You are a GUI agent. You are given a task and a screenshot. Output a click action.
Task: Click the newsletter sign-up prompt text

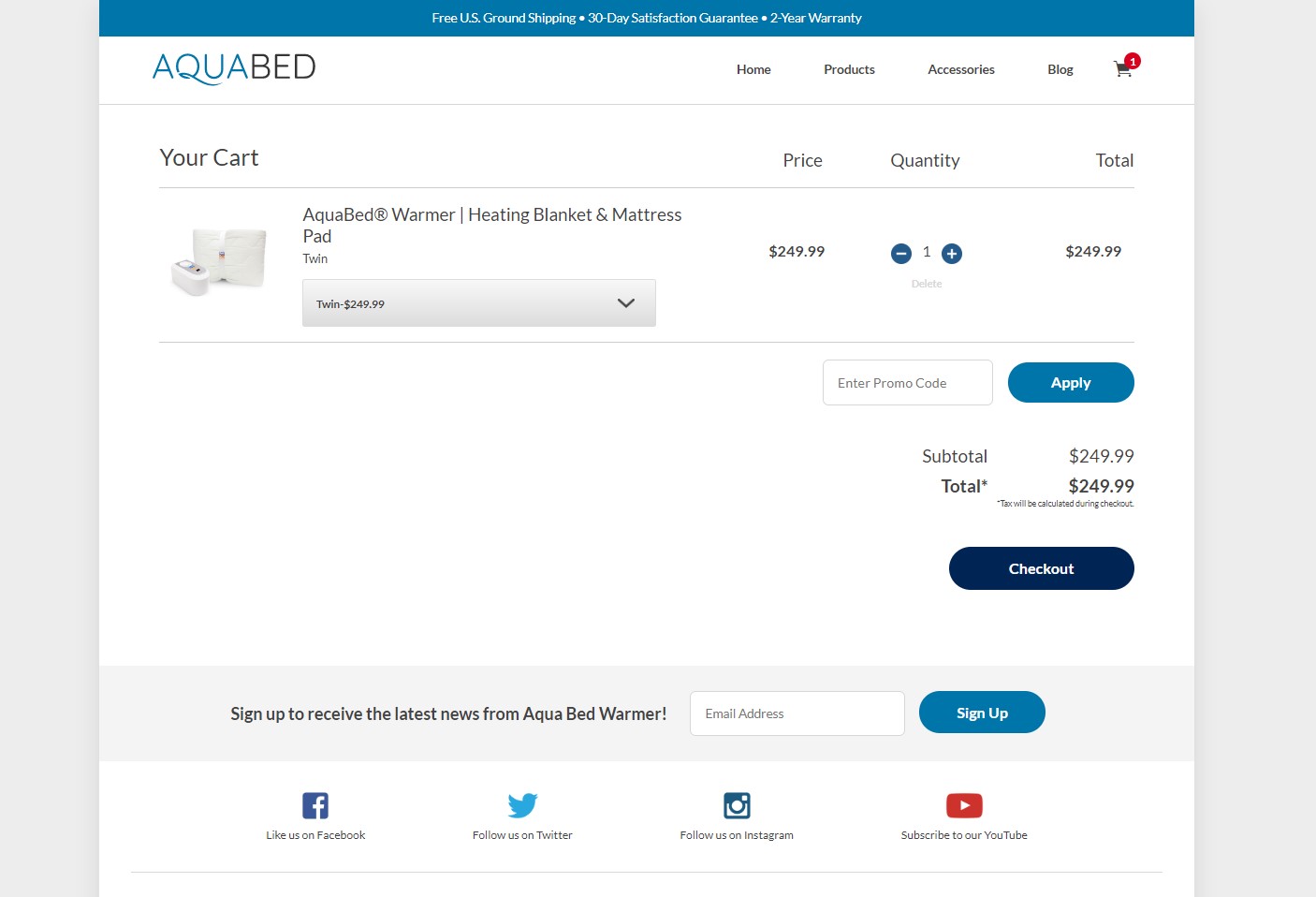(448, 713)
